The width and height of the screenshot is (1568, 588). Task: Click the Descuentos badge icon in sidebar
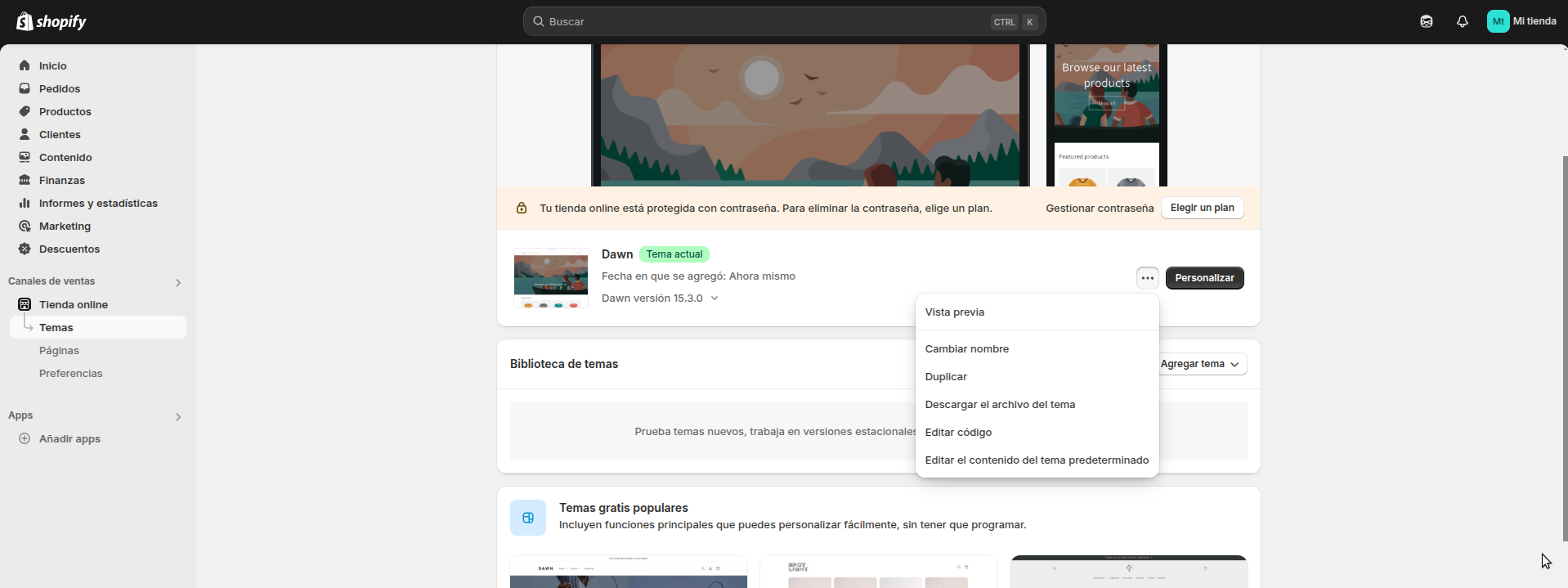point(25,249)
